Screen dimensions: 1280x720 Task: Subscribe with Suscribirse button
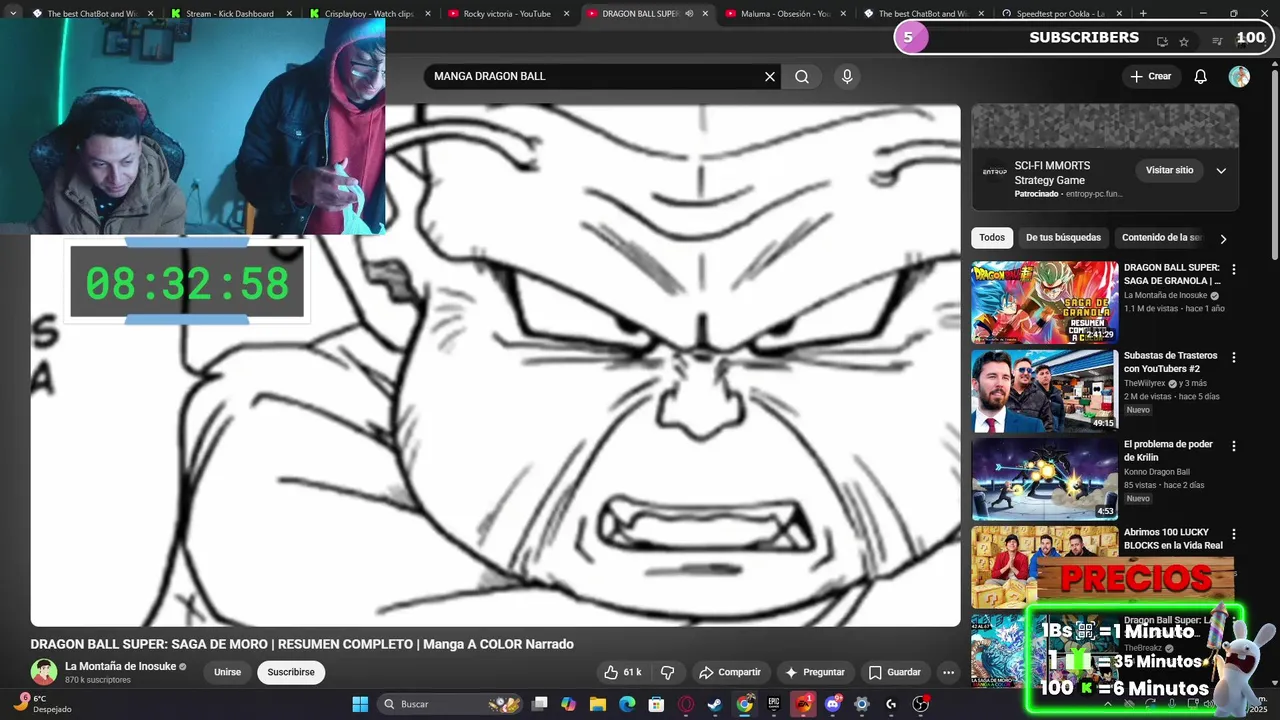[x=291, y=672]
